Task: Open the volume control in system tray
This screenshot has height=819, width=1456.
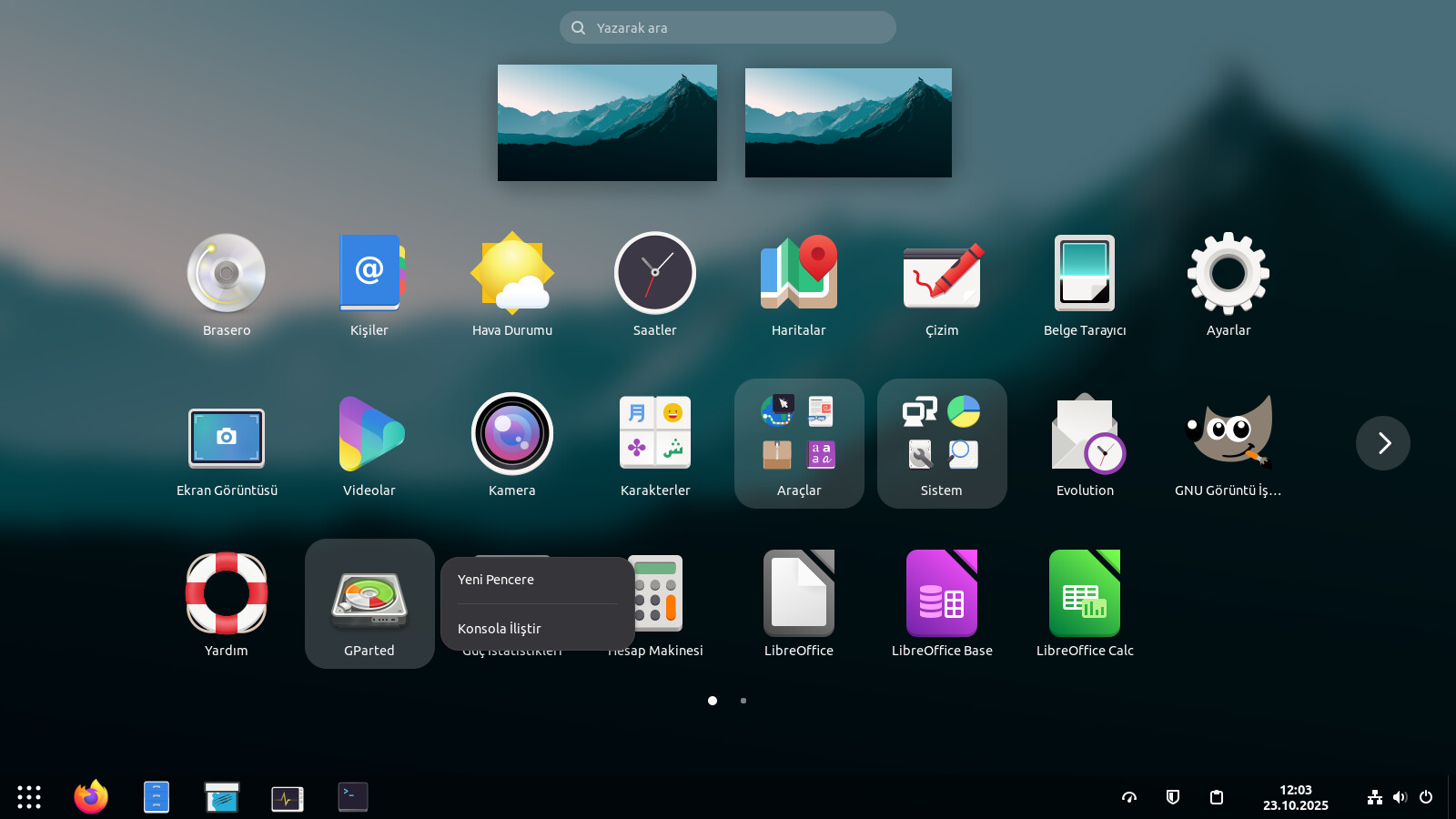Action: tap(1400, 797)
